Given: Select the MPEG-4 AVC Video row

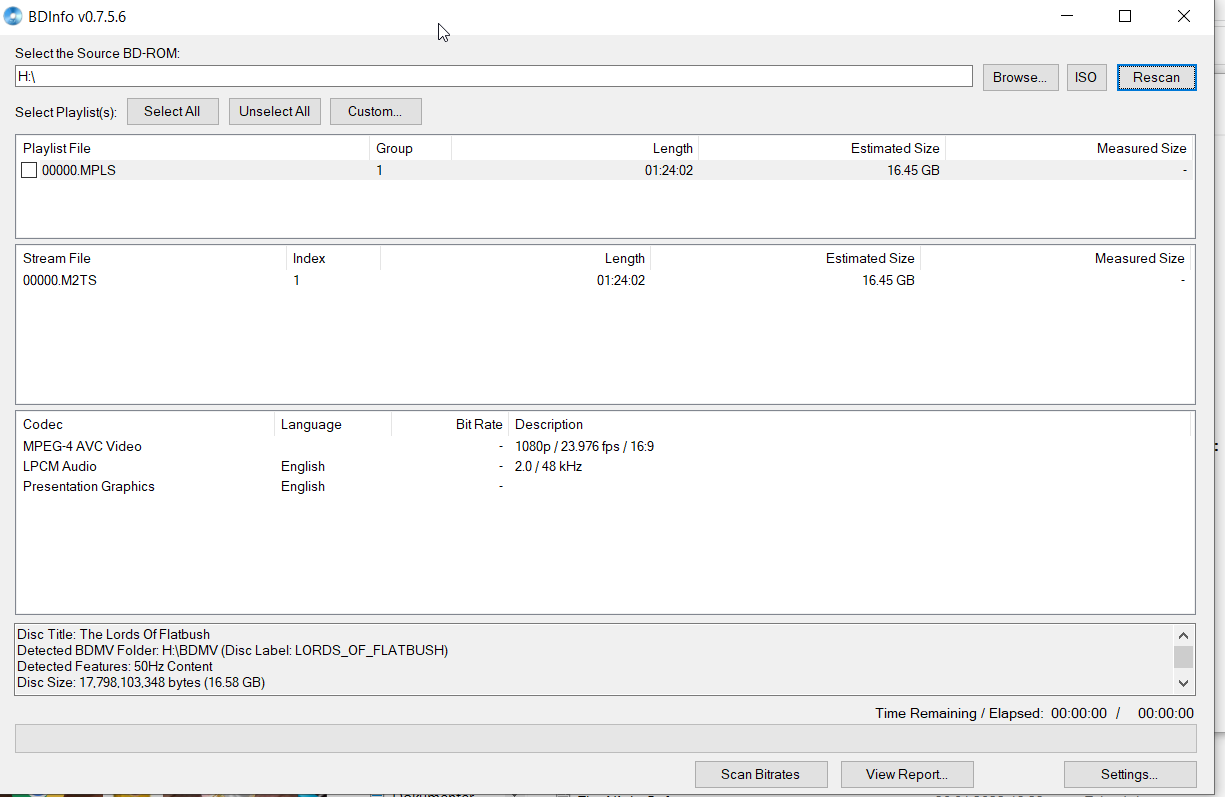Looking at the screenshot, I should click(x=605, y=446).
